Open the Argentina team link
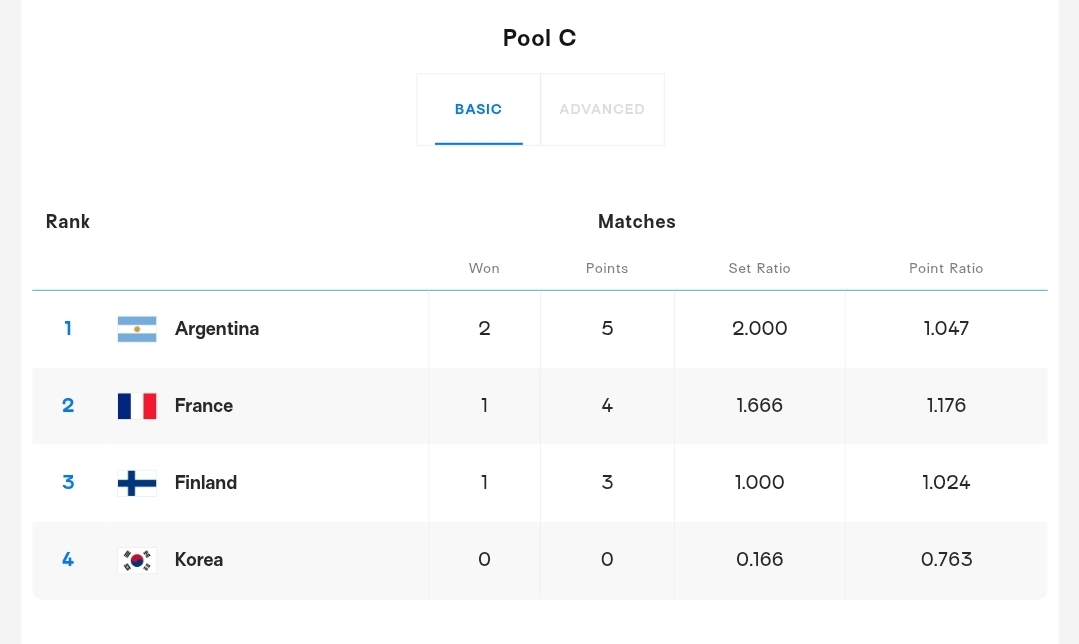 click(x=217, y=329)
